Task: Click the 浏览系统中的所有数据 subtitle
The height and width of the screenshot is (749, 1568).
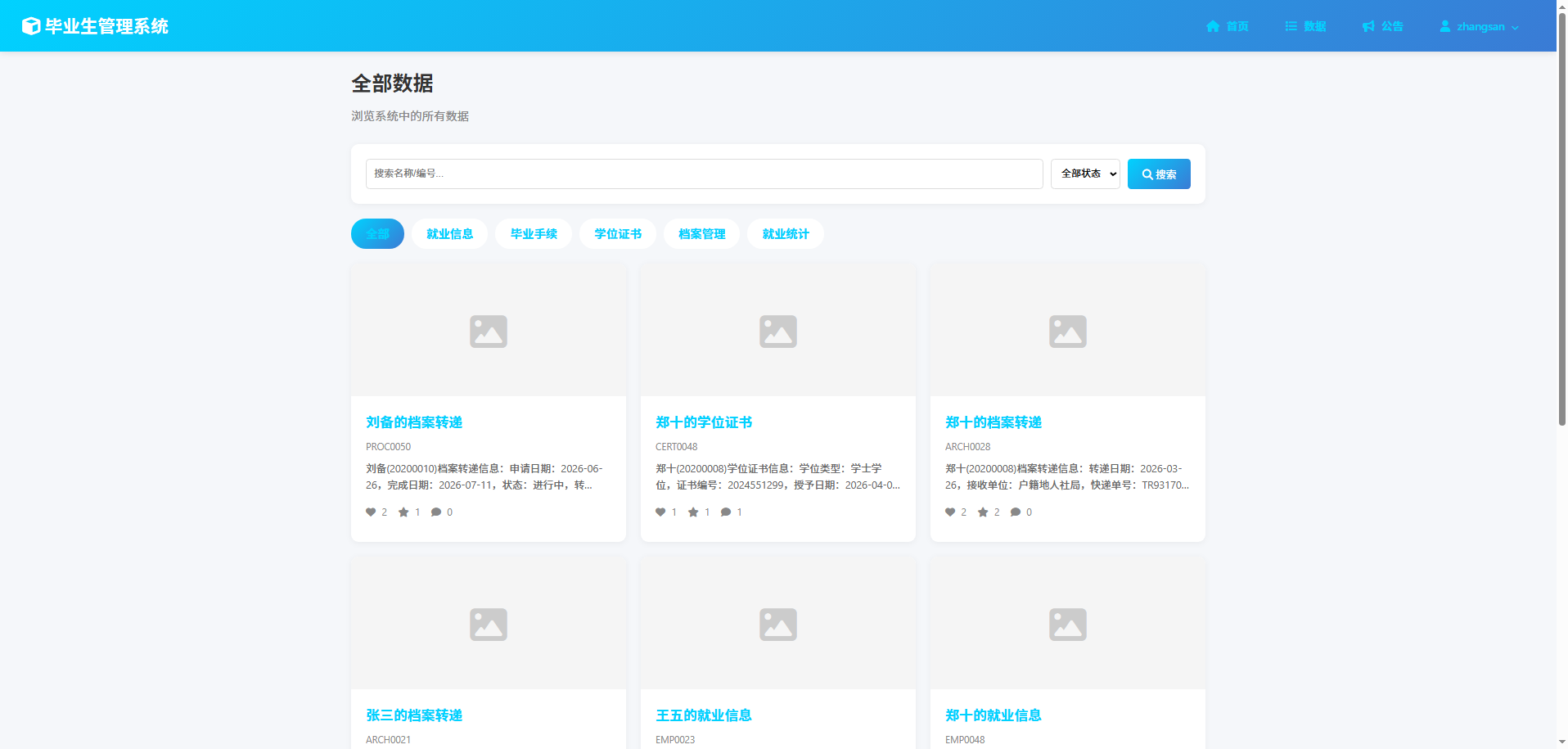Action: coord(410,116)
